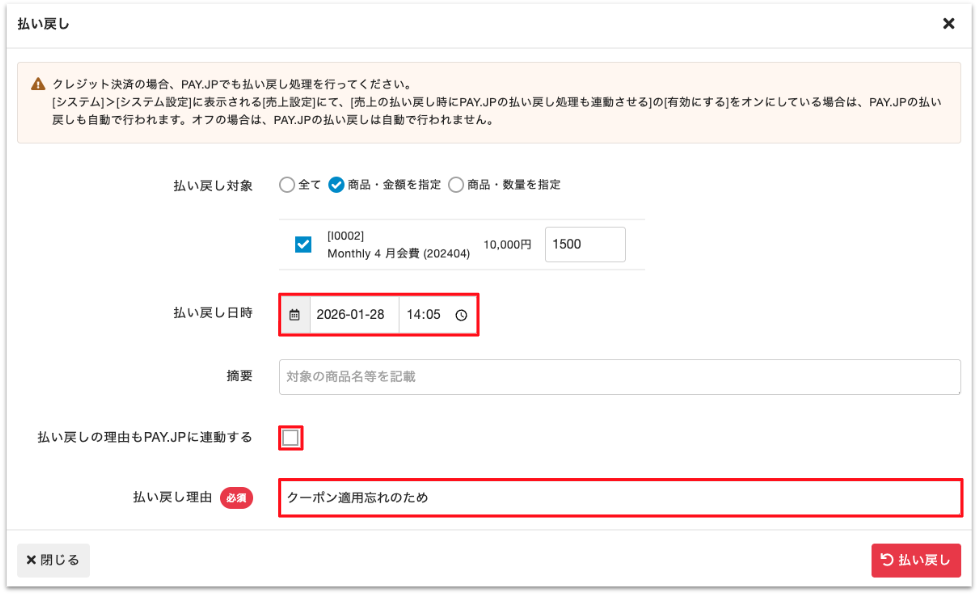Click the time field showing 14:05
The height and width of the screenshot is (594, 979).
[x=424, y=314]
